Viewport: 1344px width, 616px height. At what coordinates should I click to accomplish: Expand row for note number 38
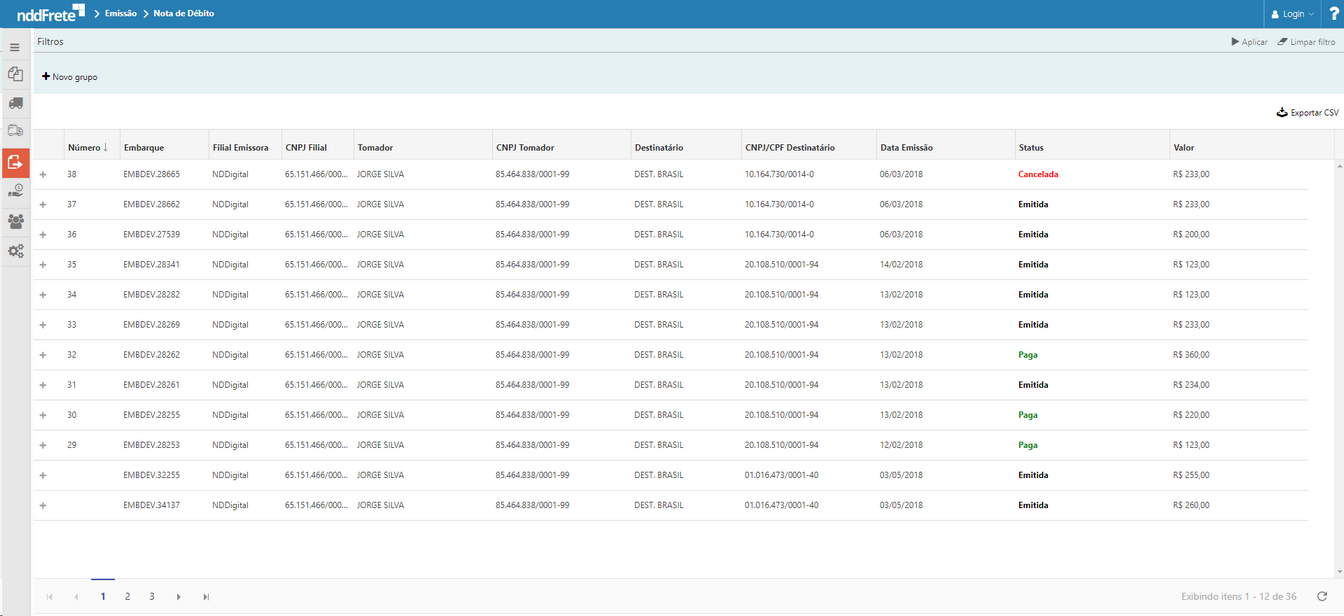(x=43, y=175)
